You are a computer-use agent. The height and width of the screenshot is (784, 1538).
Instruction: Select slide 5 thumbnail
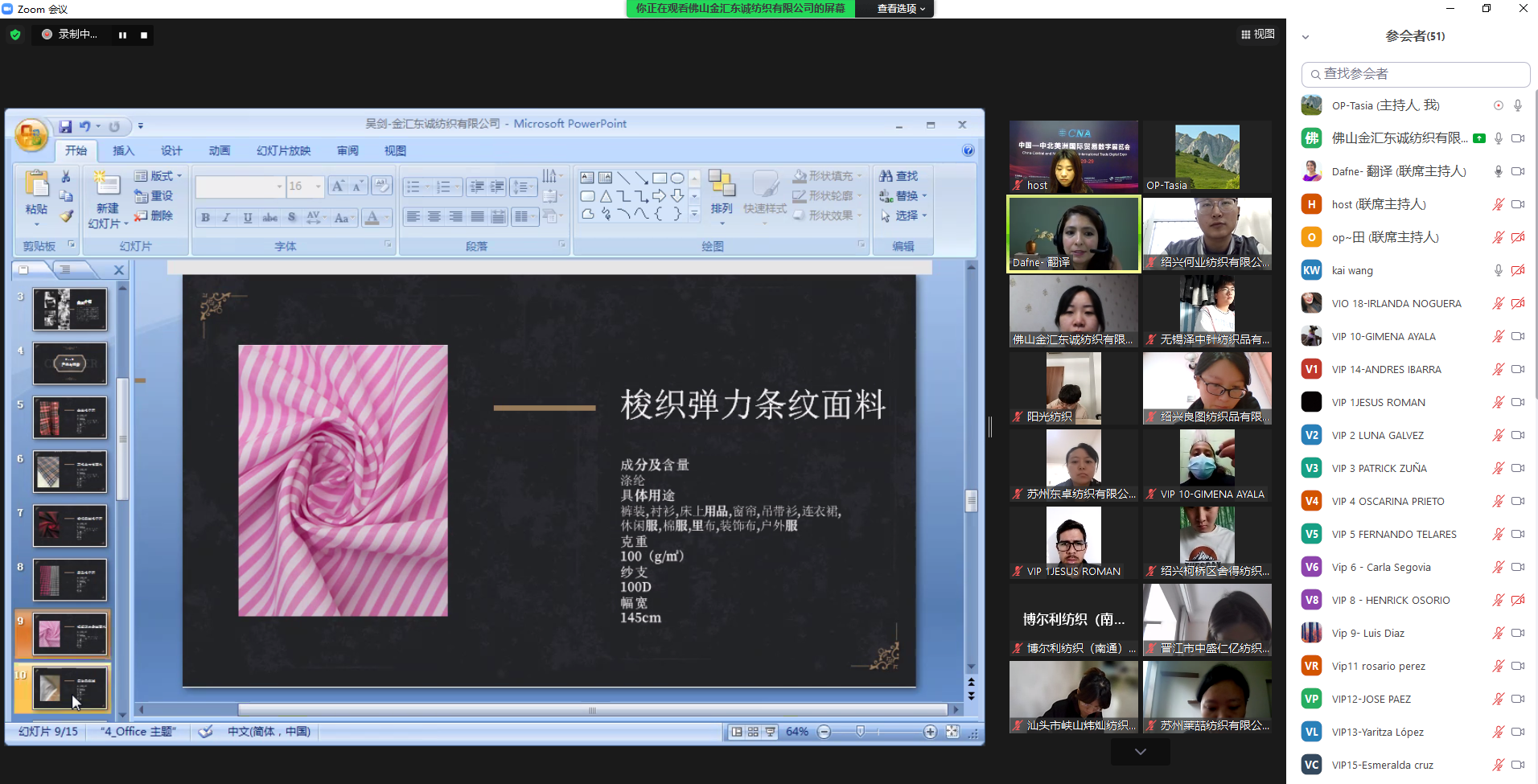[x=70, y=417]
